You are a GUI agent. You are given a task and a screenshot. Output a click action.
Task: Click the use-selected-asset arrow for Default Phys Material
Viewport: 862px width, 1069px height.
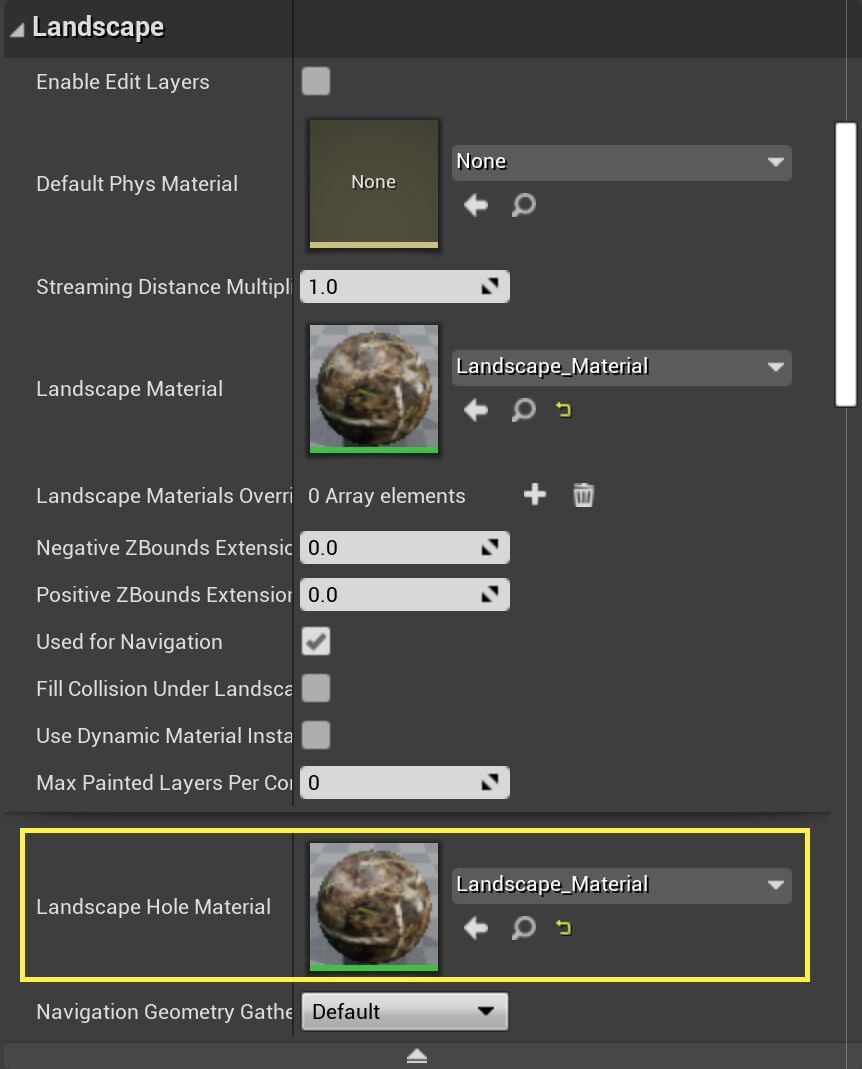pos(475,205)
